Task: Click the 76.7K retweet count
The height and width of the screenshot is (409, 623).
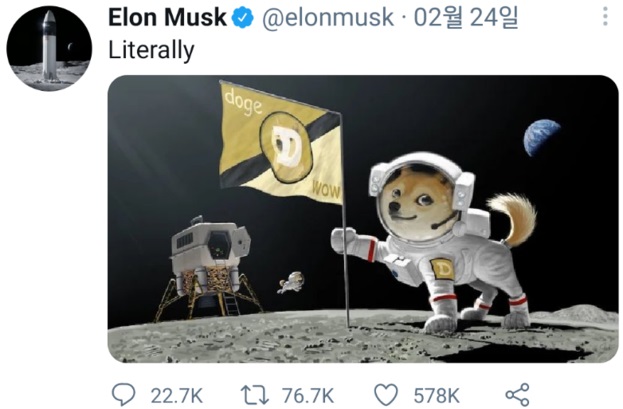Action: pyautogui.click(x=308, y=395)
